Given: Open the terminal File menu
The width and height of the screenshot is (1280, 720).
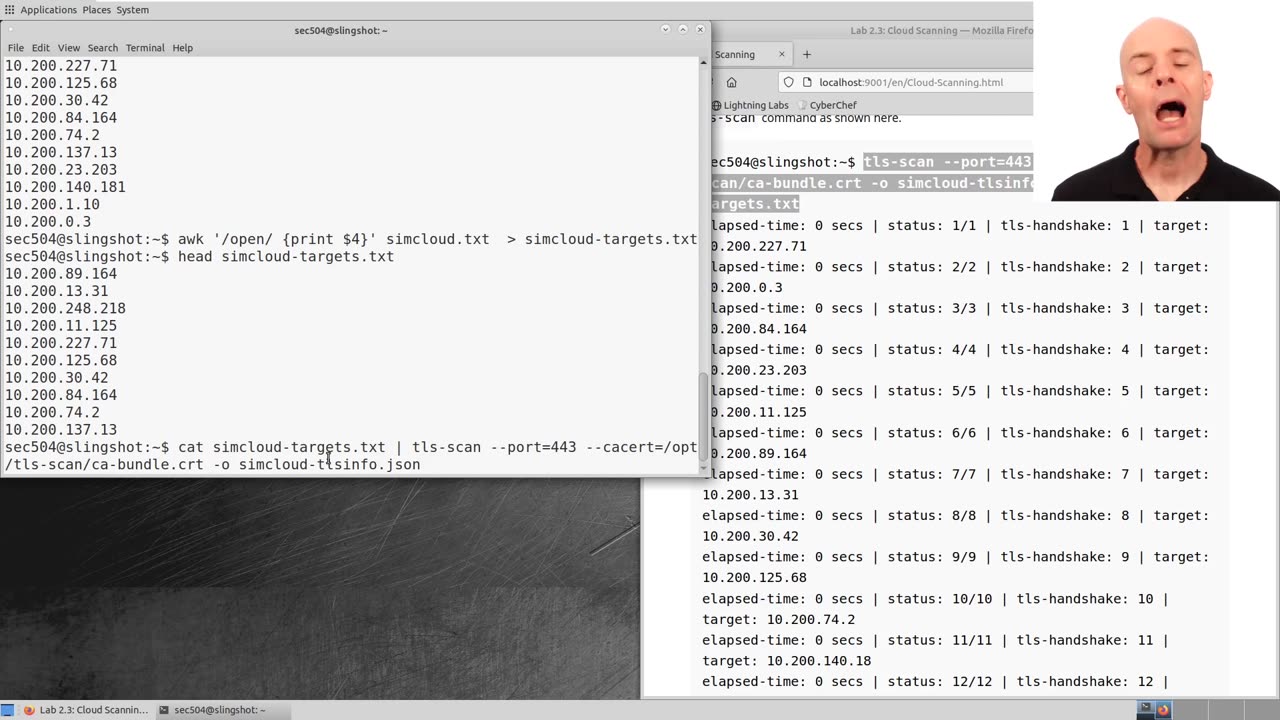Looking at the screenshot, I should [x=16, y=48].
